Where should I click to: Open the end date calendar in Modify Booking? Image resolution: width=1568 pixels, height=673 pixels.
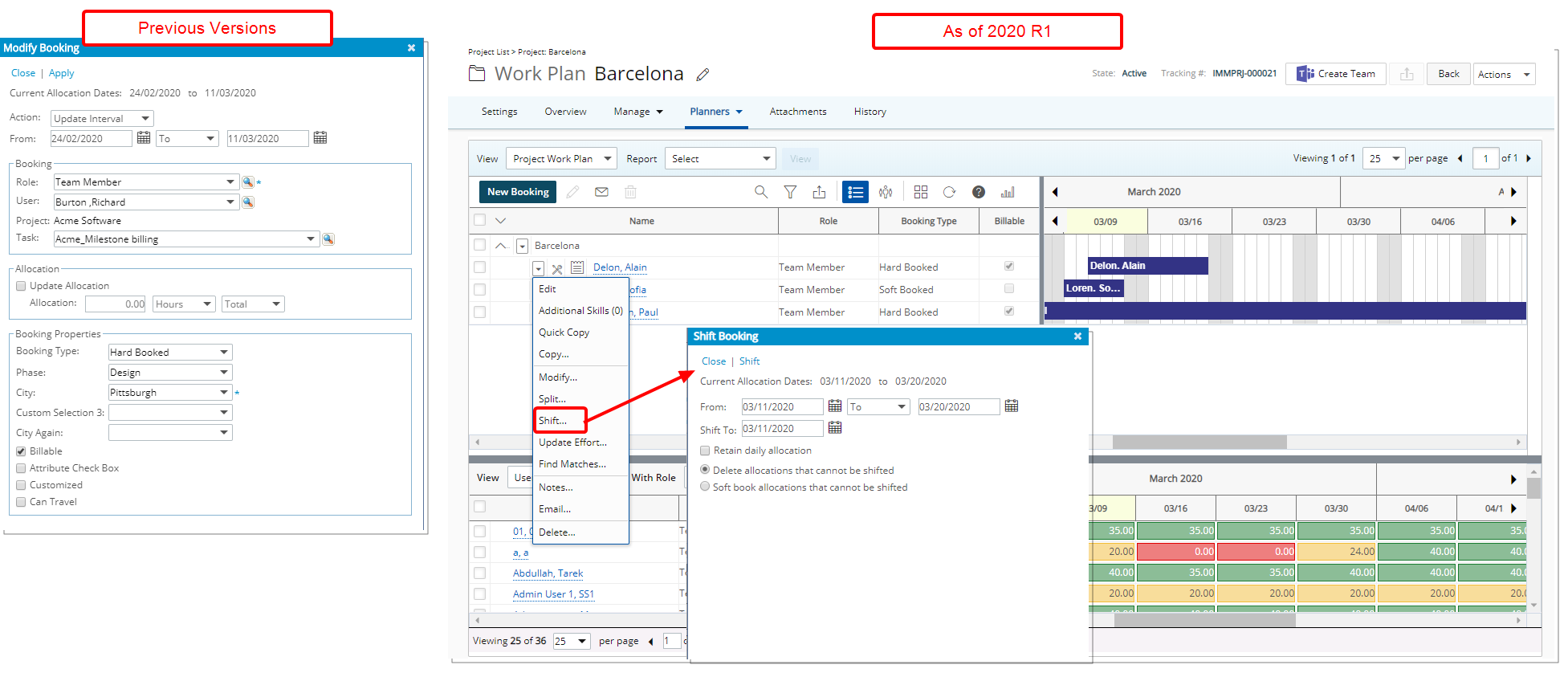pos(320,137)
